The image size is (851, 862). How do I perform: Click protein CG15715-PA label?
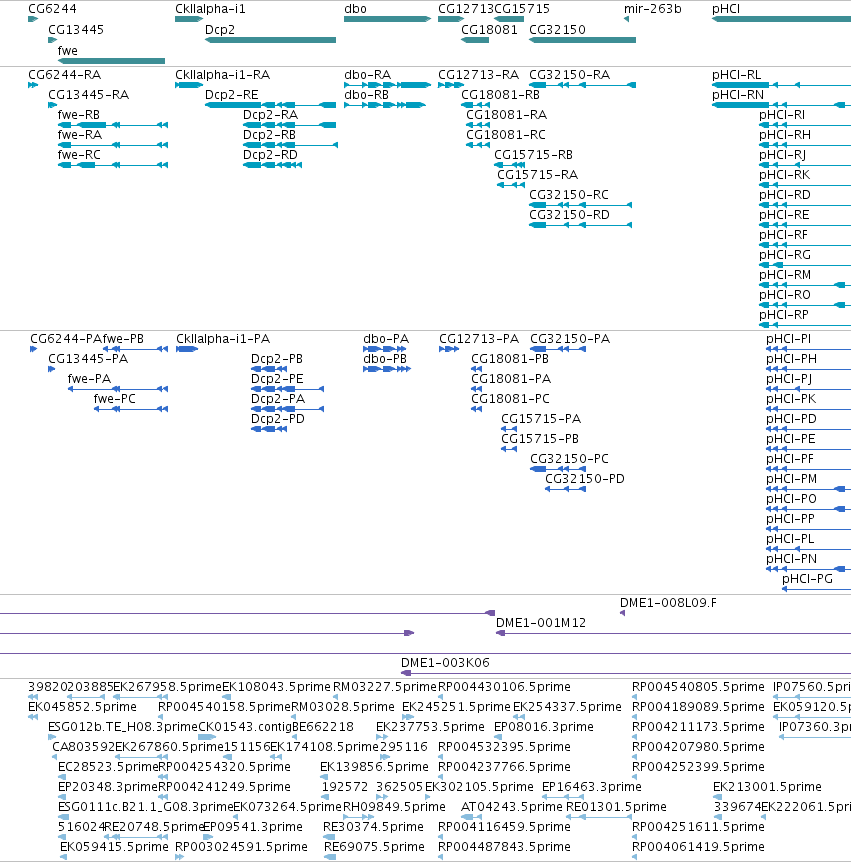click(541, 419)
